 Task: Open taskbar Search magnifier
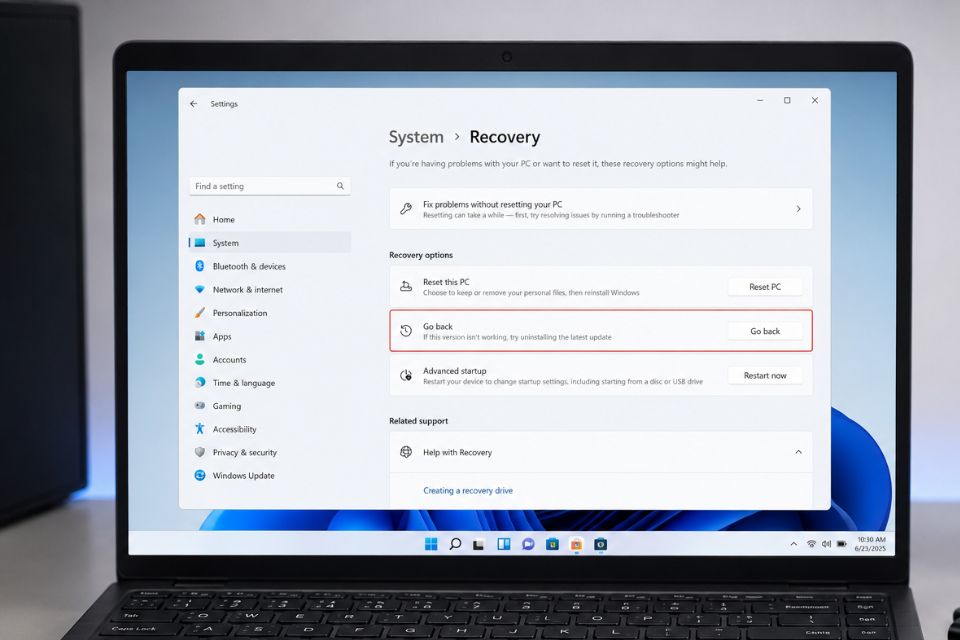(x=455, y=544)
